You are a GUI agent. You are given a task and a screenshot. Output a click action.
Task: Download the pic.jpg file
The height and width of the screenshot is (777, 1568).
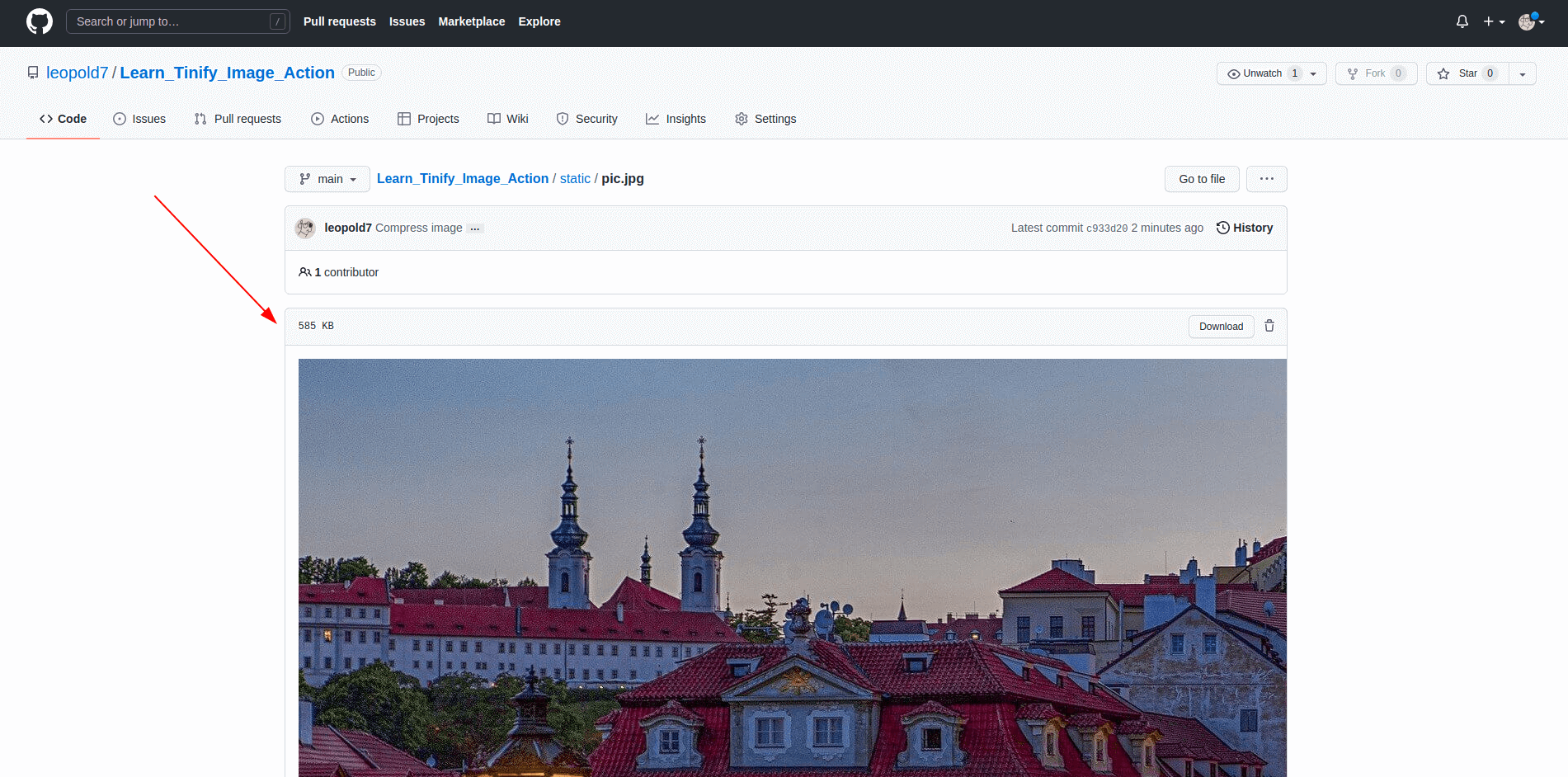point(1221,327)
